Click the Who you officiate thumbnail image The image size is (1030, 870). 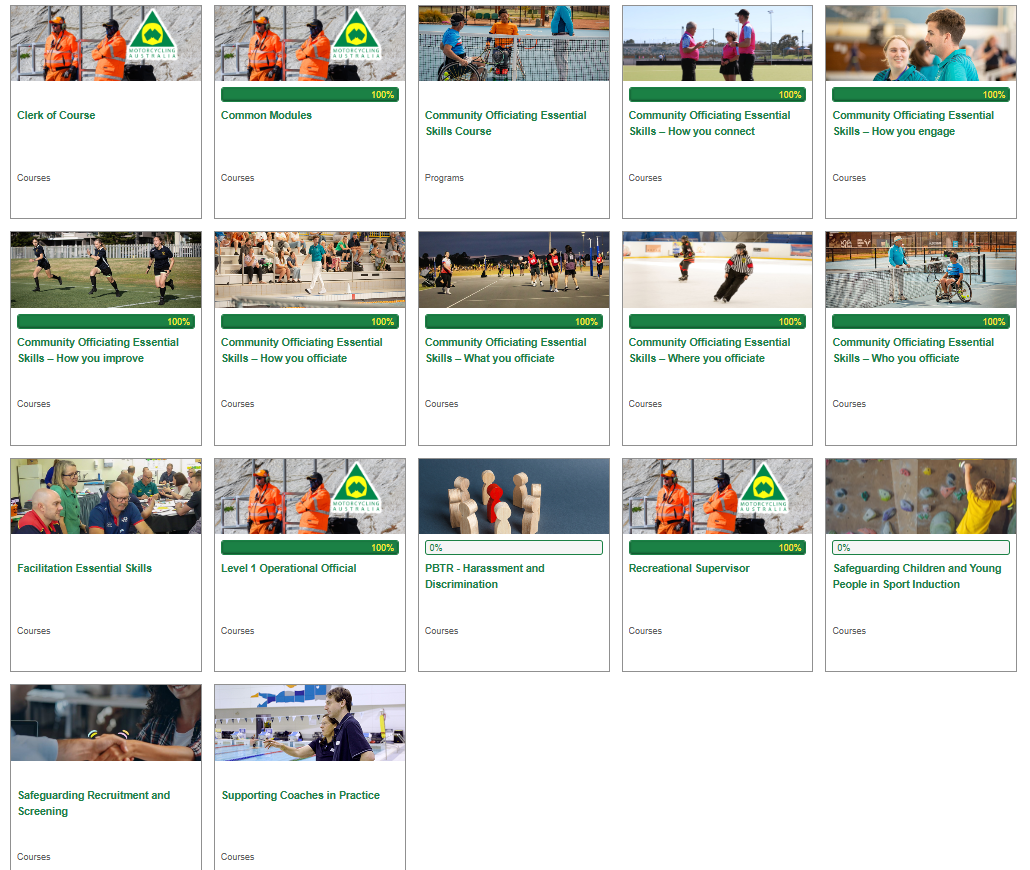pos(921,269)
